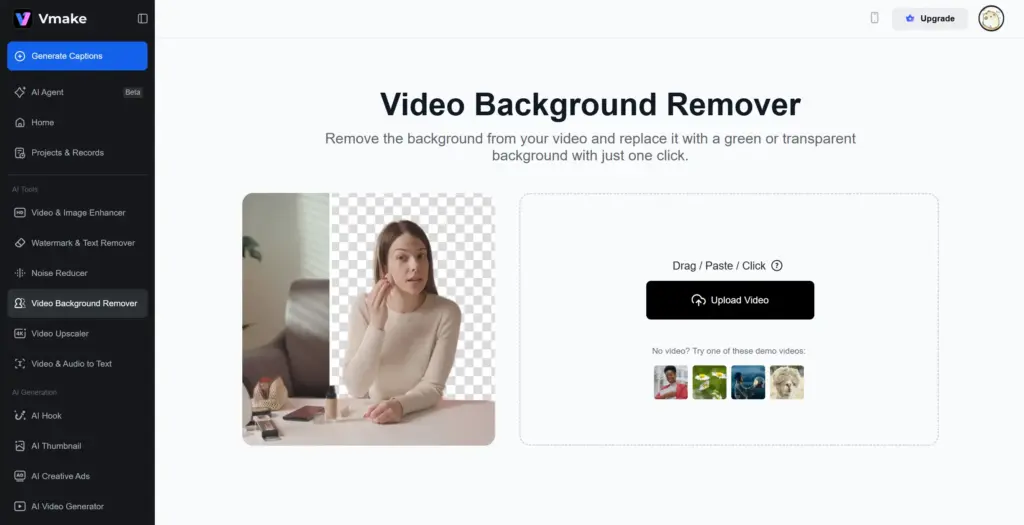
Task: Click the mobile phone icon in header
Action: pos(874,18)
